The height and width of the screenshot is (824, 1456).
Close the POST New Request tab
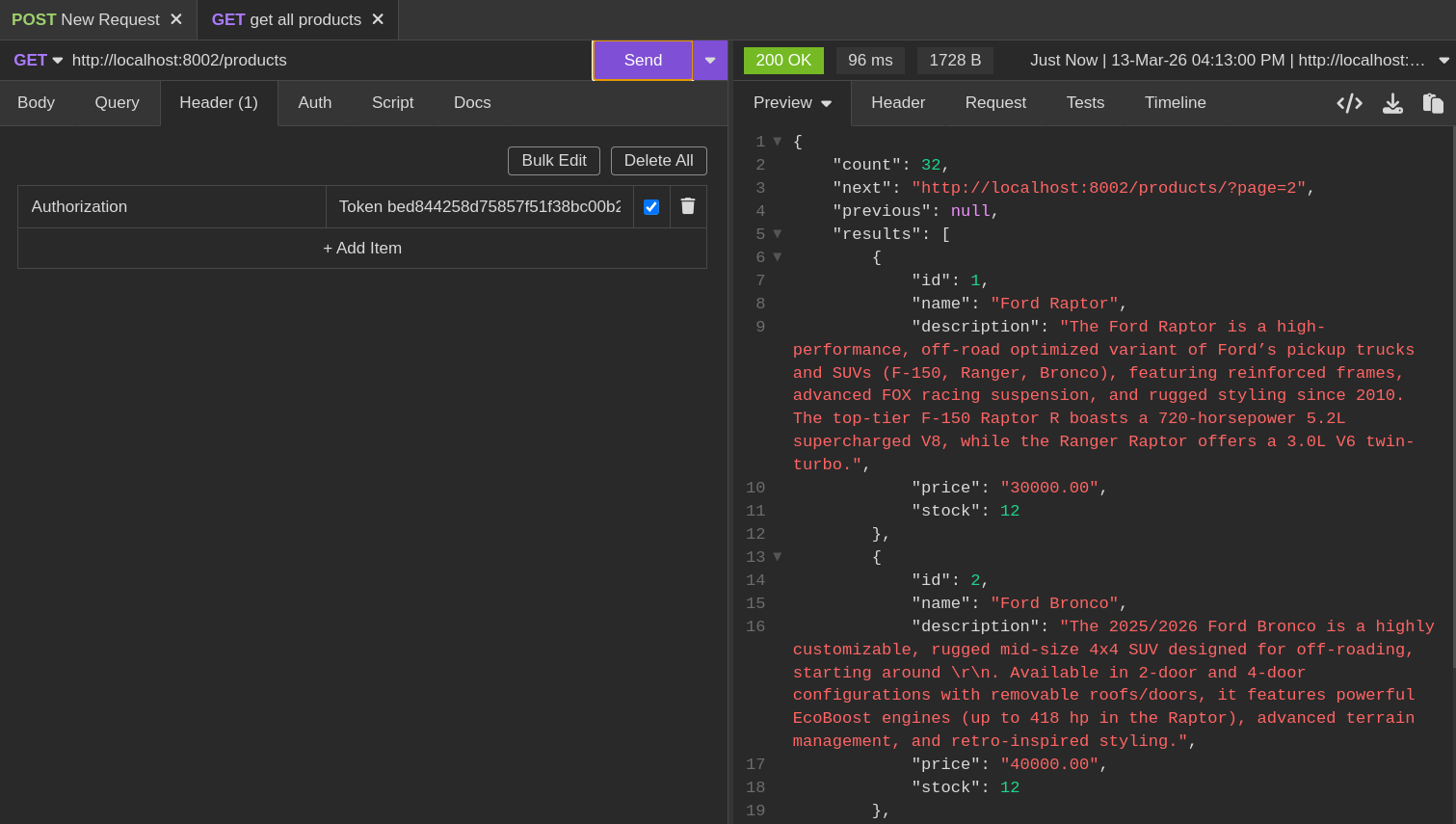[176, 19]
